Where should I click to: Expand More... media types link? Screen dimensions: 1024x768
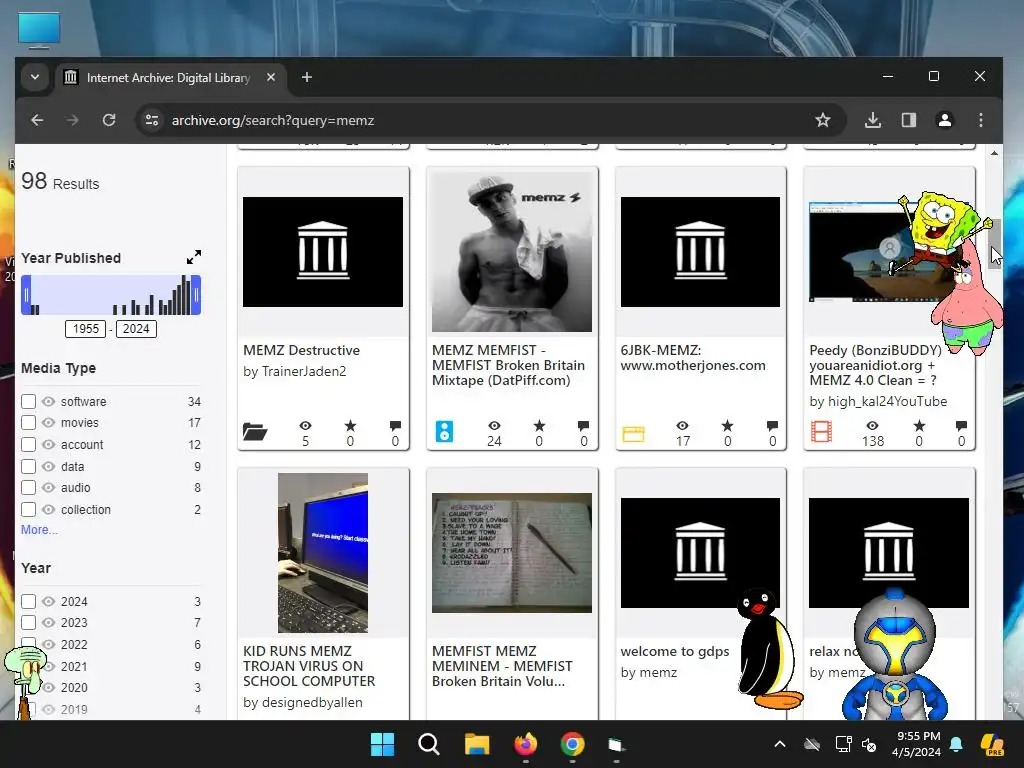39,530
